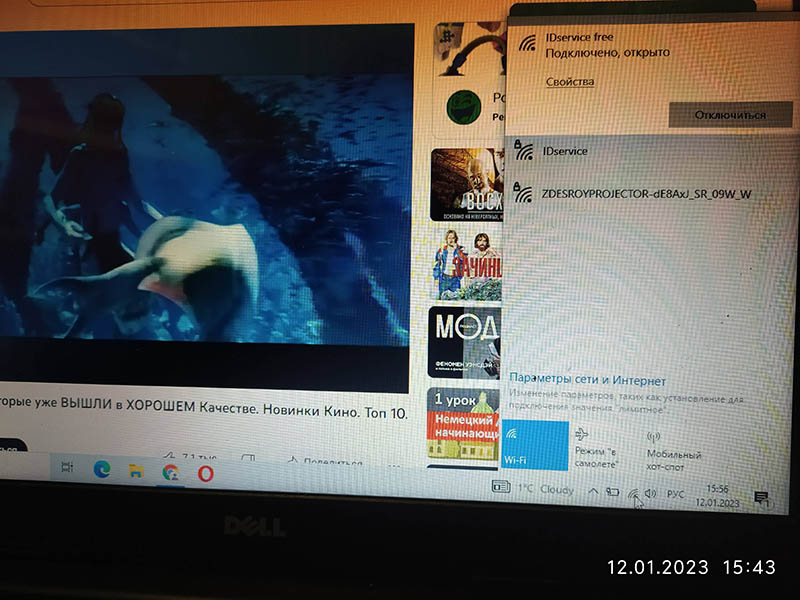Click the Wi-Fi network tray icon

(632, 493)
